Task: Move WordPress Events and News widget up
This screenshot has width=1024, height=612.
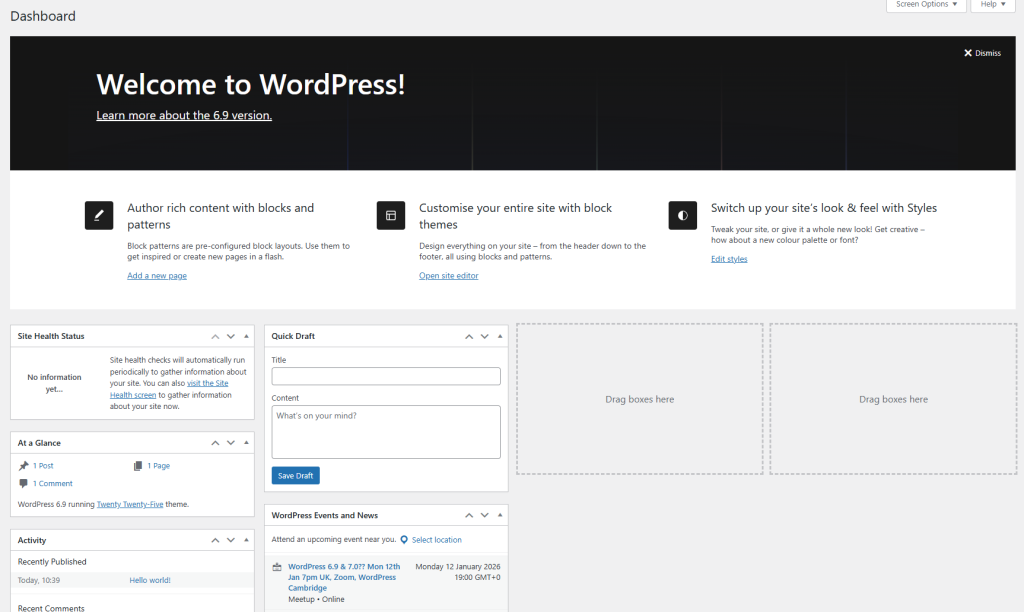Action: click(x=469, y=516)
